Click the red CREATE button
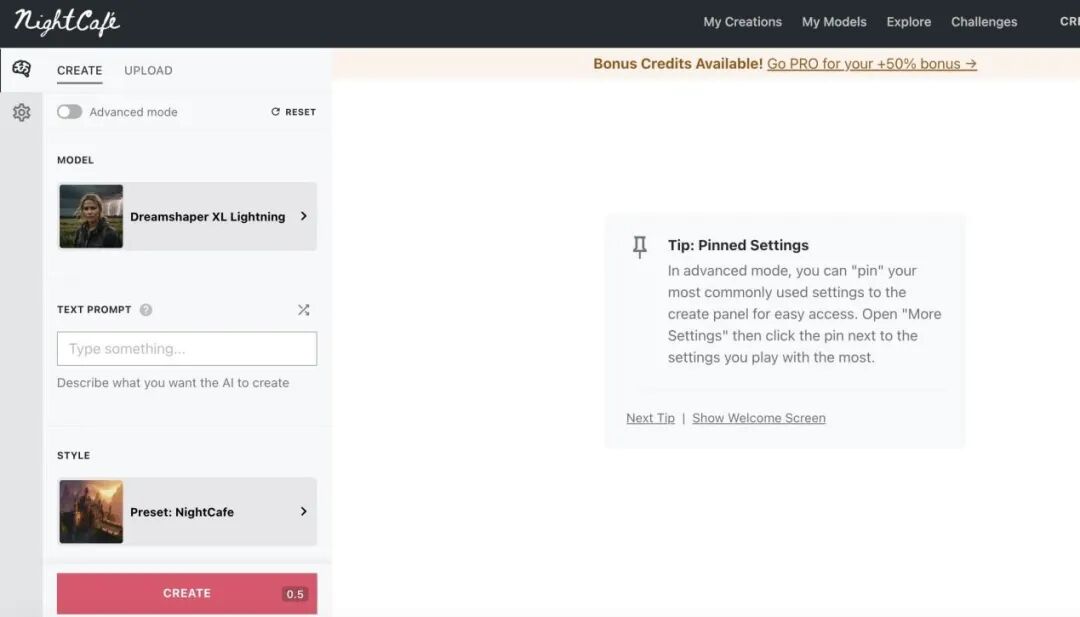Screen dimensions: 1080x617 (x=187, y=593)
